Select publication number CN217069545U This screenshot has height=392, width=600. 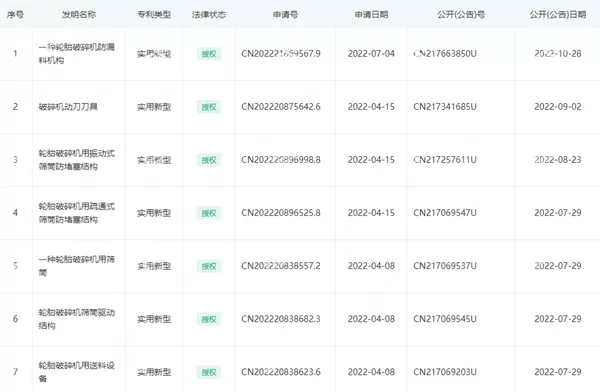pos(445,319)
